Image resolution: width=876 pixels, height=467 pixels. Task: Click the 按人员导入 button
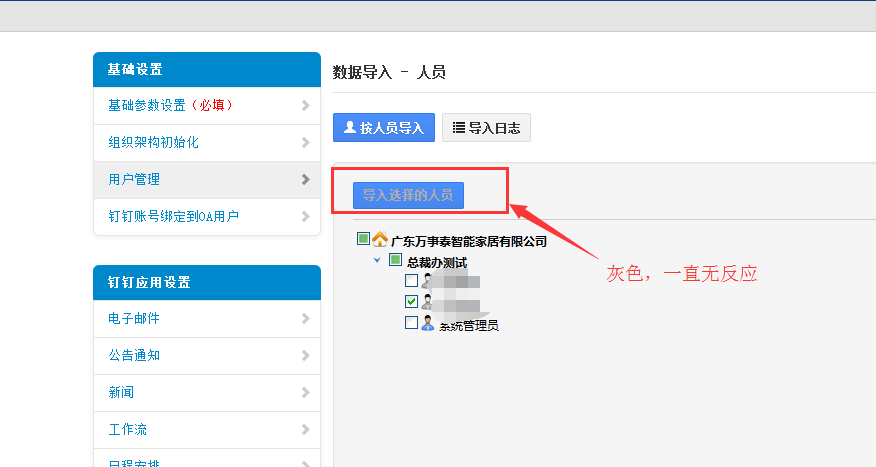(x=384, y=127)
